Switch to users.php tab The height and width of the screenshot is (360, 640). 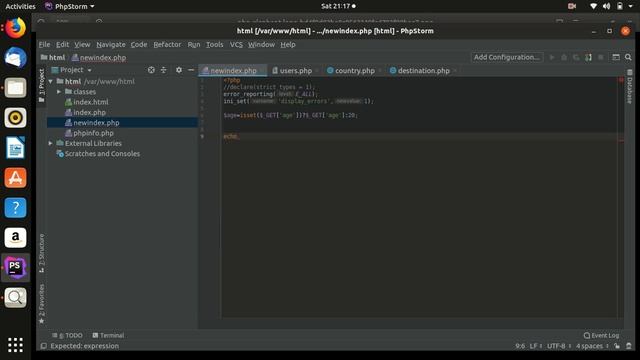tap(295, 71)
